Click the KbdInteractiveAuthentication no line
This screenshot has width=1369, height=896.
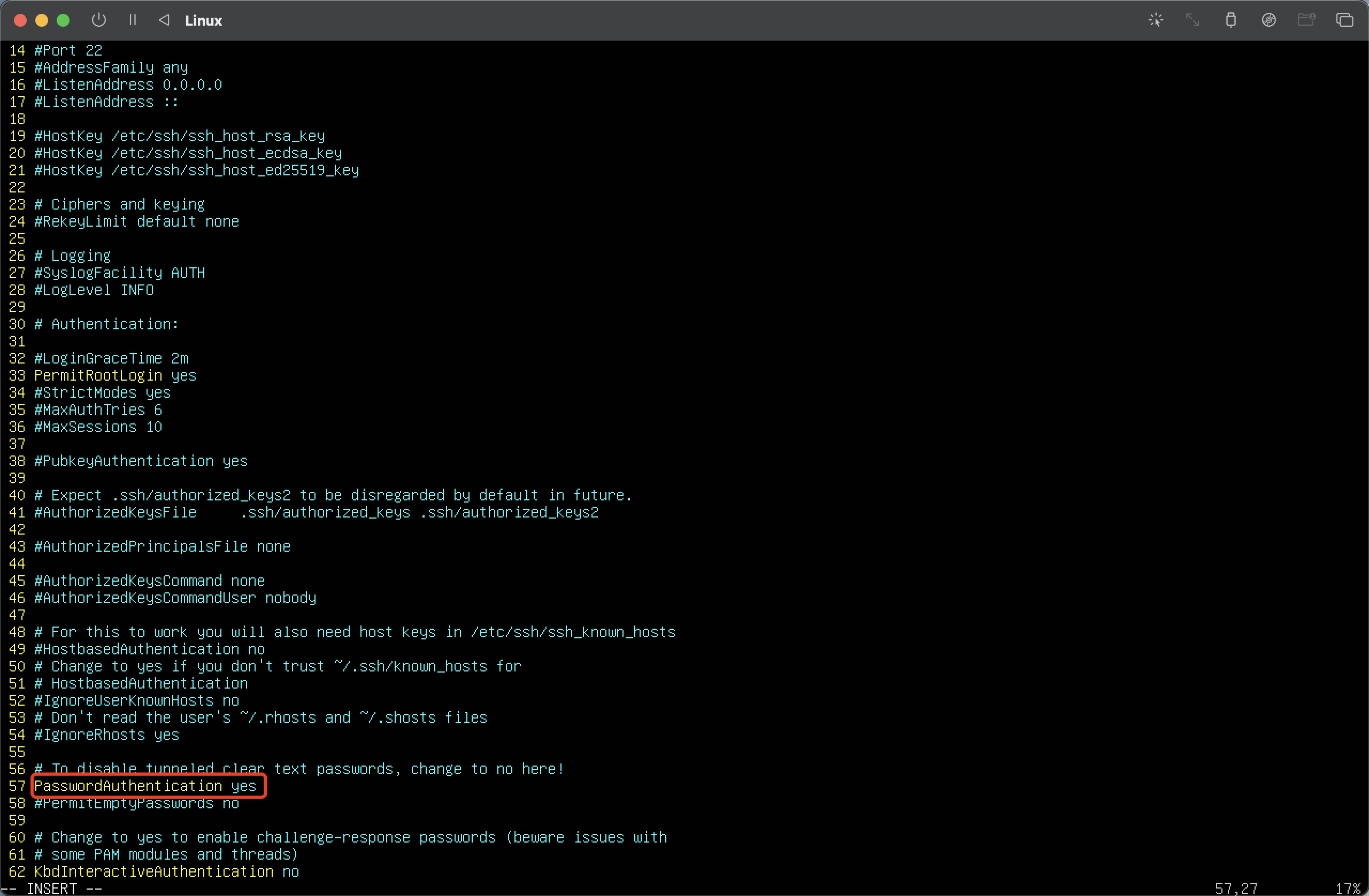pyautogui.click(x=166, y=871)
